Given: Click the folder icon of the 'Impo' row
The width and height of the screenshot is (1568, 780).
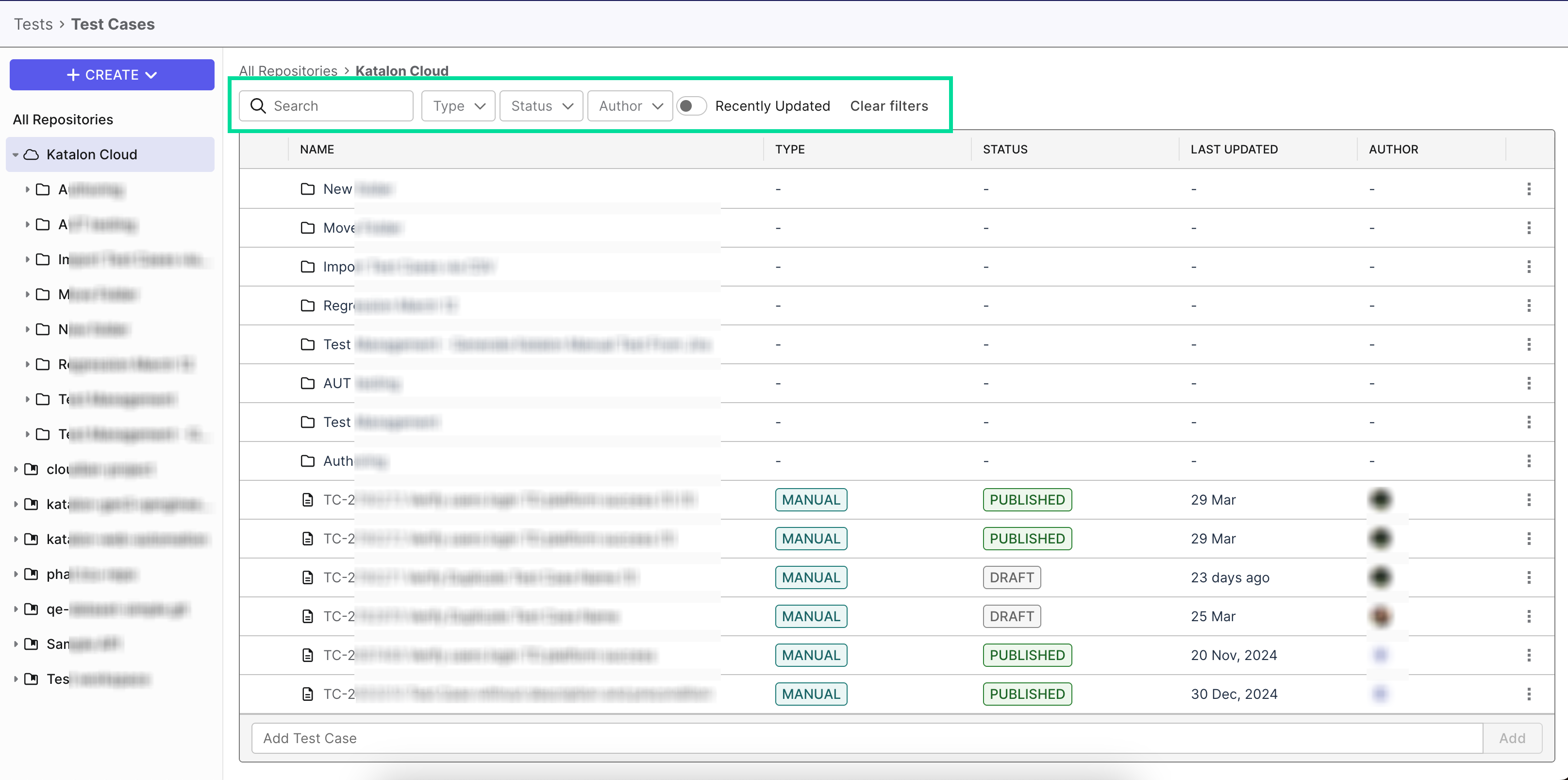Looking at the screenshot, I should tap(308, 267).
